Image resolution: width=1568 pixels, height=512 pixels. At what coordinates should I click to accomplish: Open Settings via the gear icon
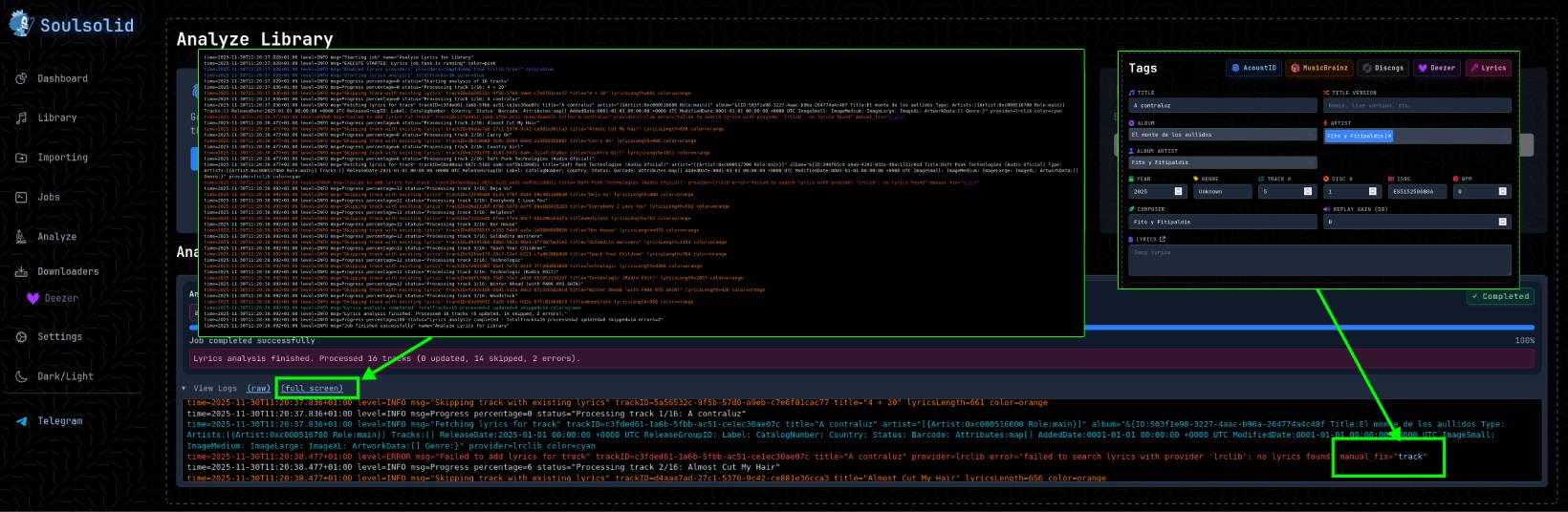21,336
